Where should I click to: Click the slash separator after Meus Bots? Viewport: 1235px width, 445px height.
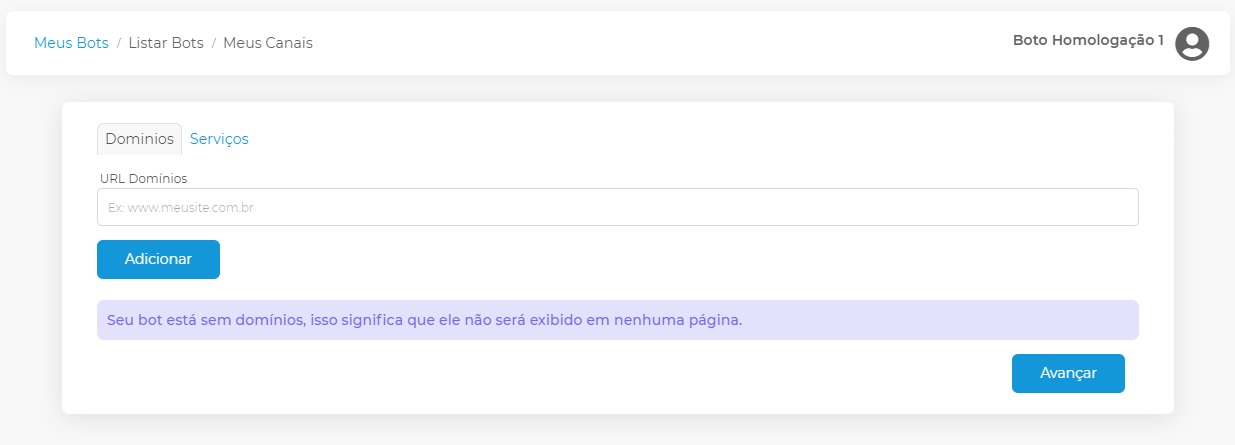pyautogui.click(x=119, y=43)
